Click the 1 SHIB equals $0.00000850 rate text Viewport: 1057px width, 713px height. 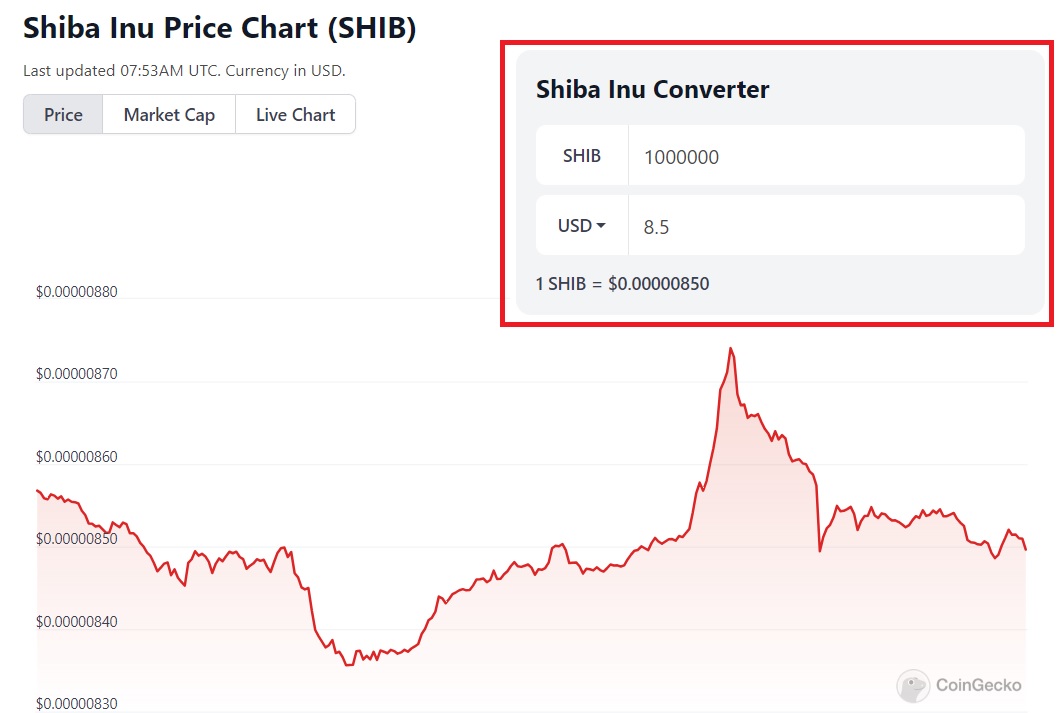(622, 284)
